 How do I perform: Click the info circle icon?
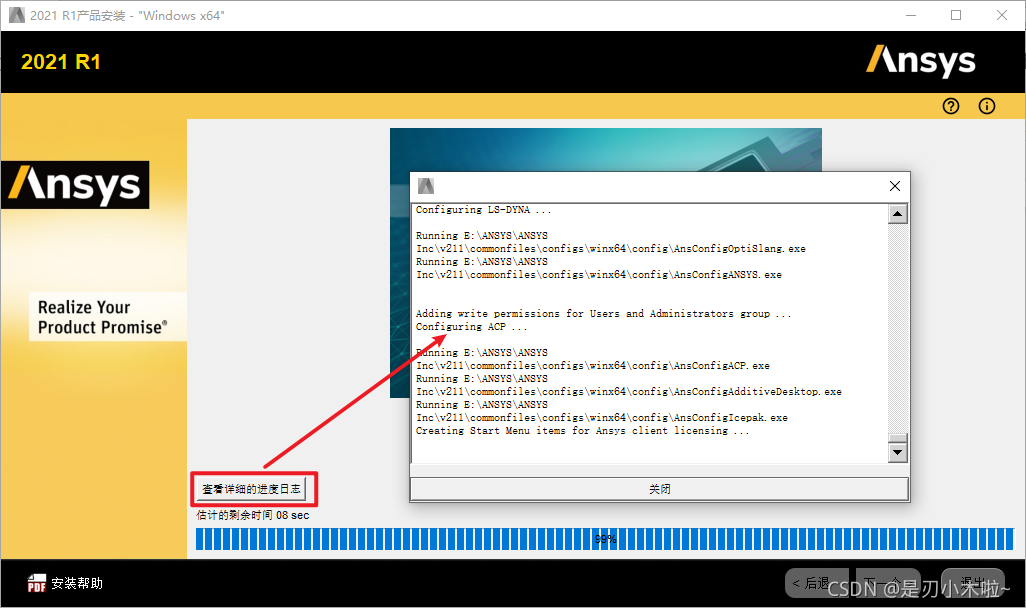click(x=987, y=106)
